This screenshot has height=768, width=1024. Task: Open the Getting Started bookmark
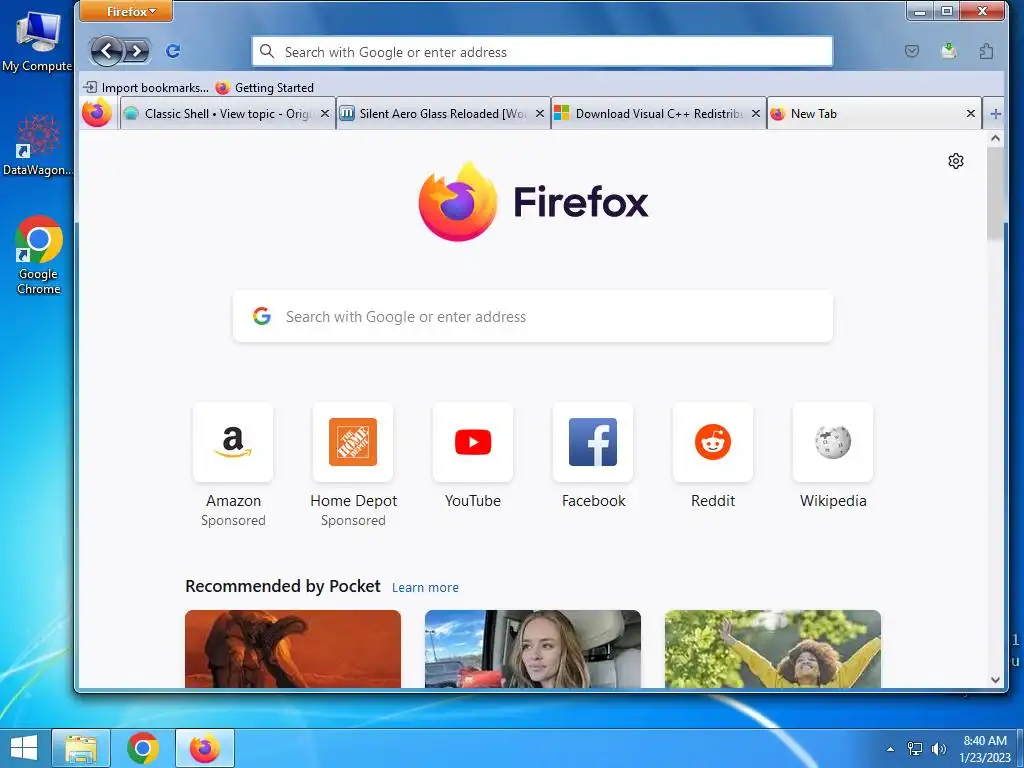tap(264, 88)
